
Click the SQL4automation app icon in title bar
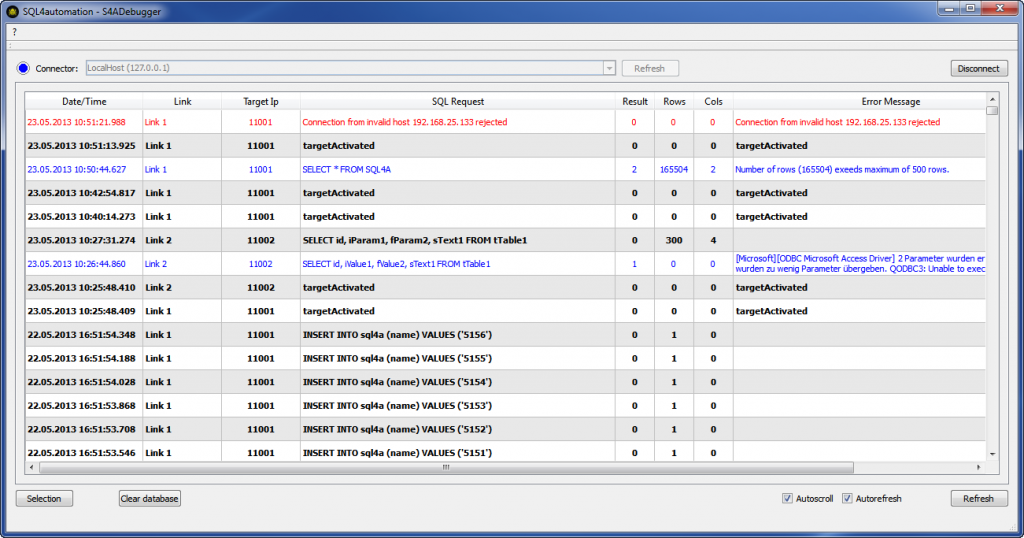11,10
